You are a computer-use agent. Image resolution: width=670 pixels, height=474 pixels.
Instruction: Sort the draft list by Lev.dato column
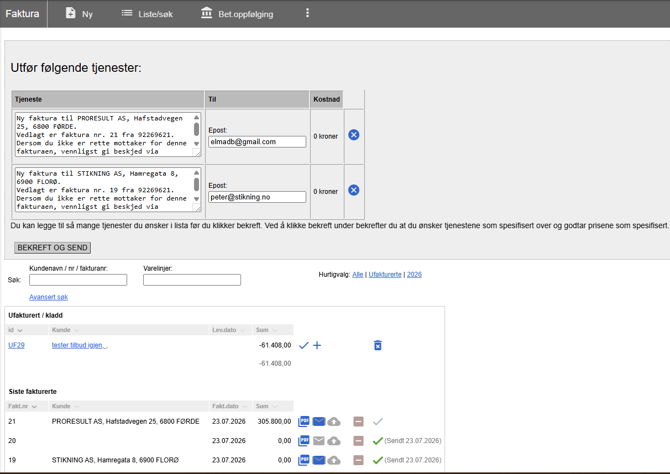(229, 330)
